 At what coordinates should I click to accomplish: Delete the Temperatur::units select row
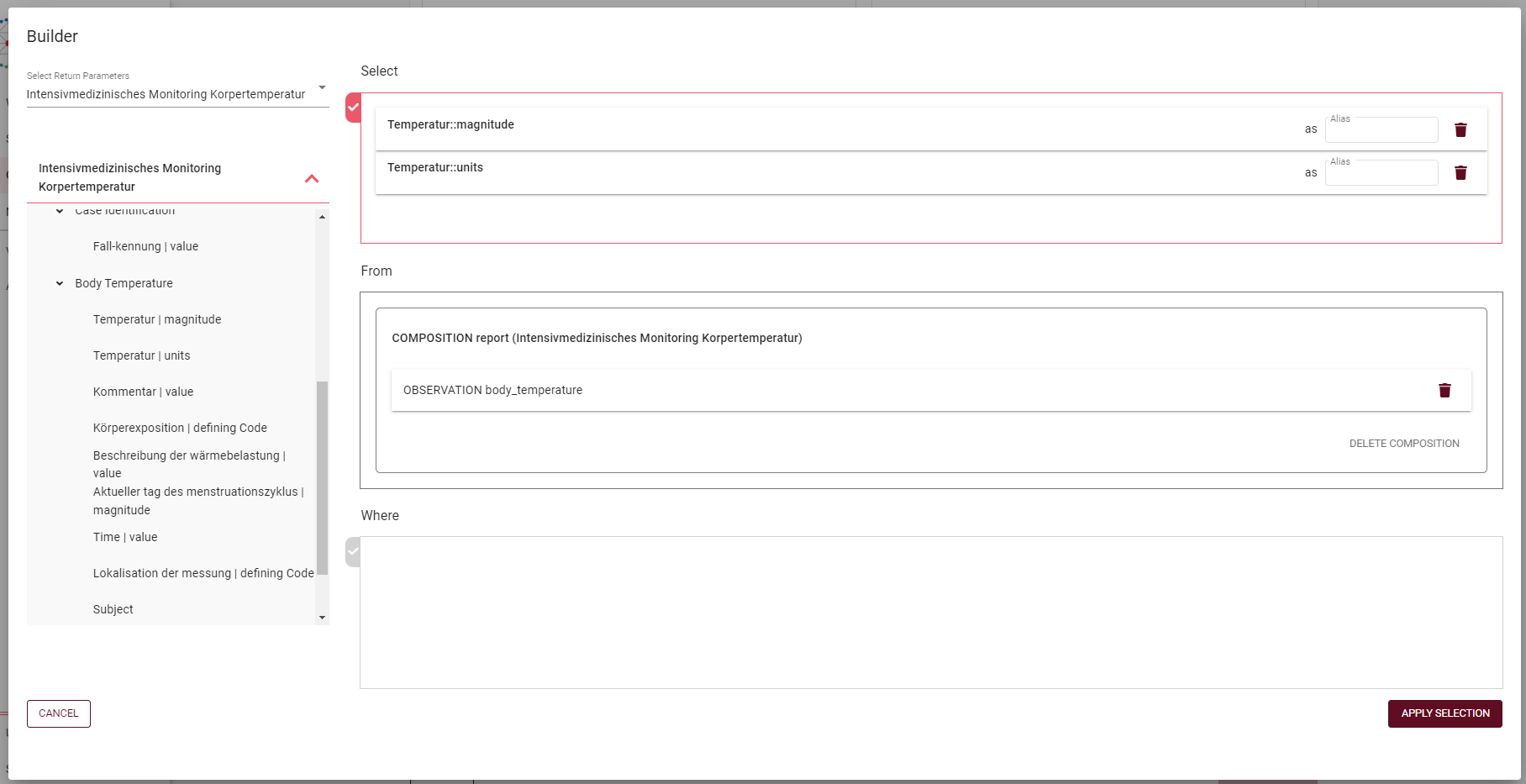pos(1460,172)
